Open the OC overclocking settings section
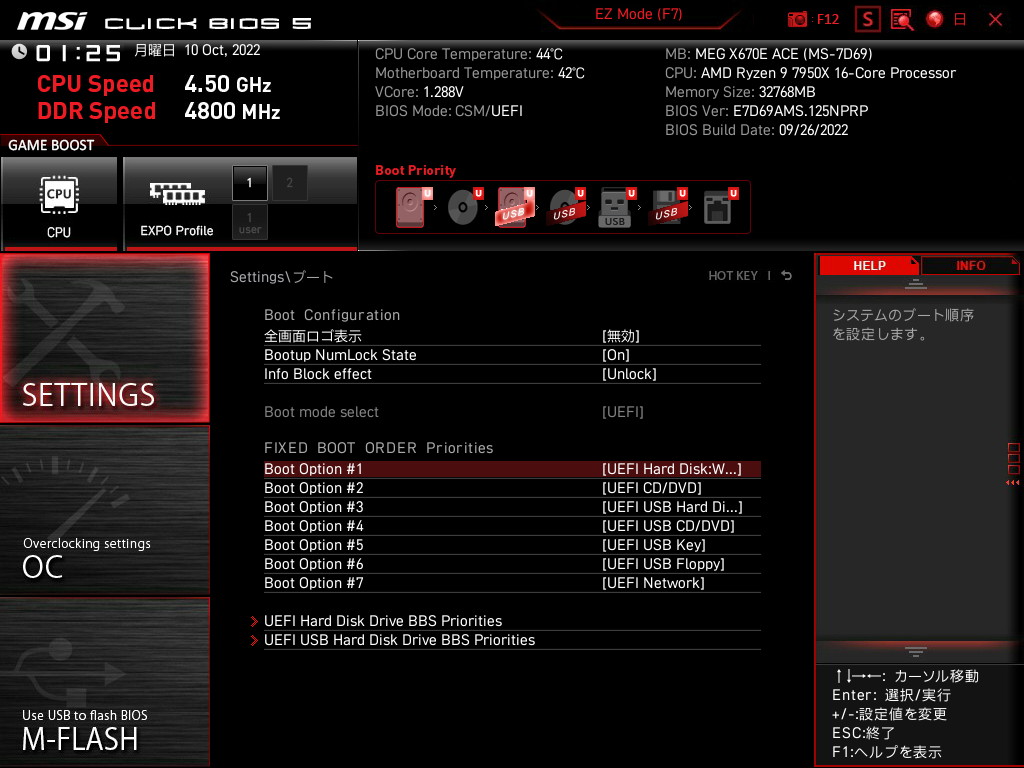The height and width of the screenshot is (768, 1024). (x=104, y=511)
